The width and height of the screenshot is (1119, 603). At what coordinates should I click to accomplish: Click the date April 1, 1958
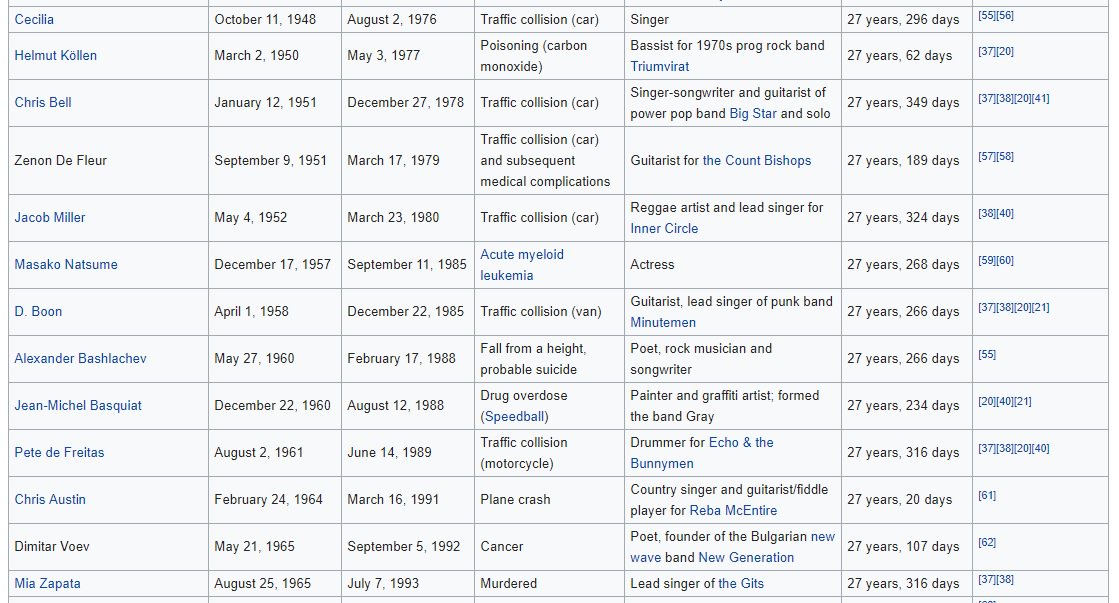click(251, 311)
